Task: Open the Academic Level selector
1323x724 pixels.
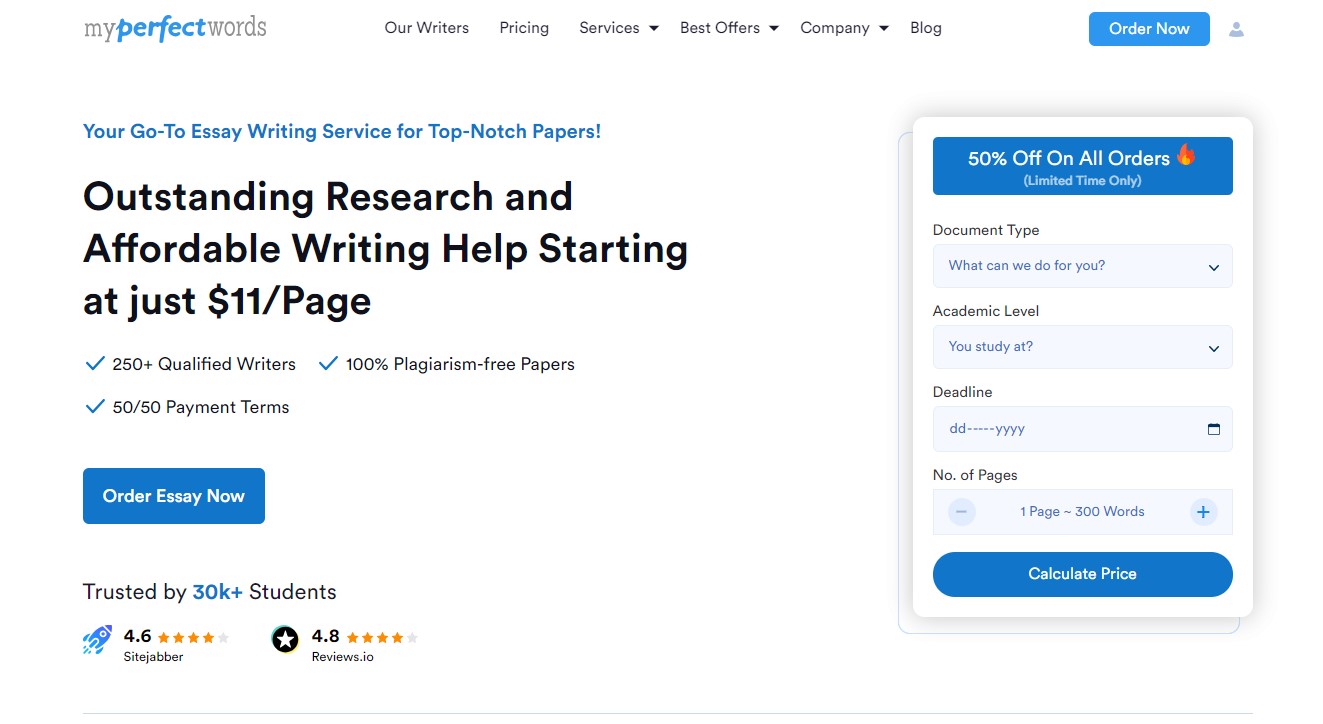Action: (x=1082, y=346)
